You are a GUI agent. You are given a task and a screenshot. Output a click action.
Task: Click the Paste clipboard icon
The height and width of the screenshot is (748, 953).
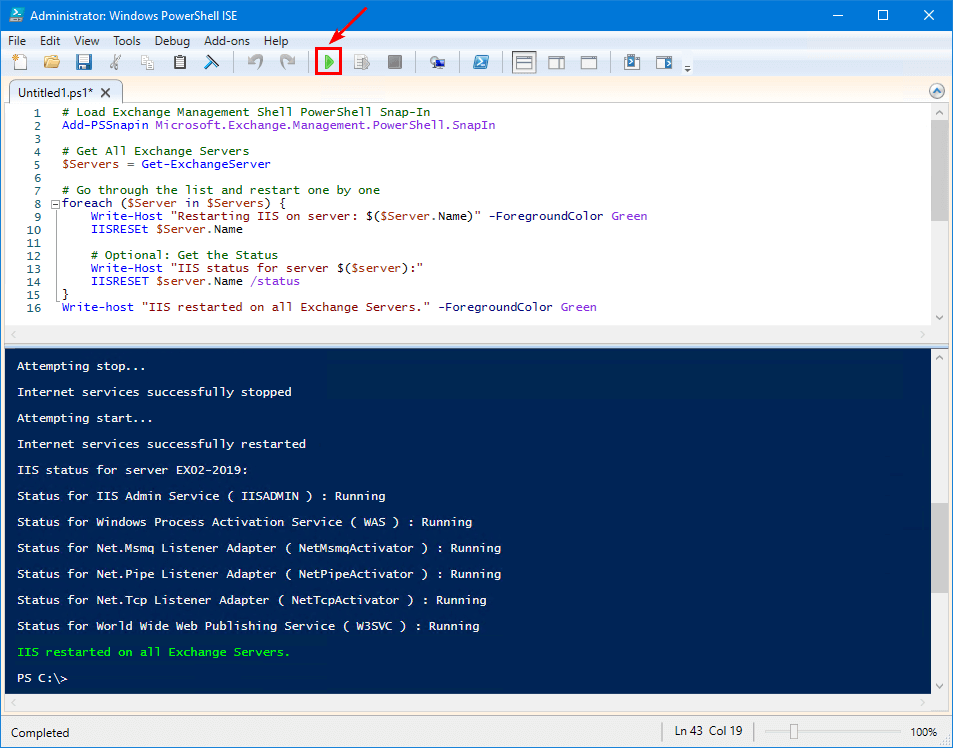click(x=179, y=62)
